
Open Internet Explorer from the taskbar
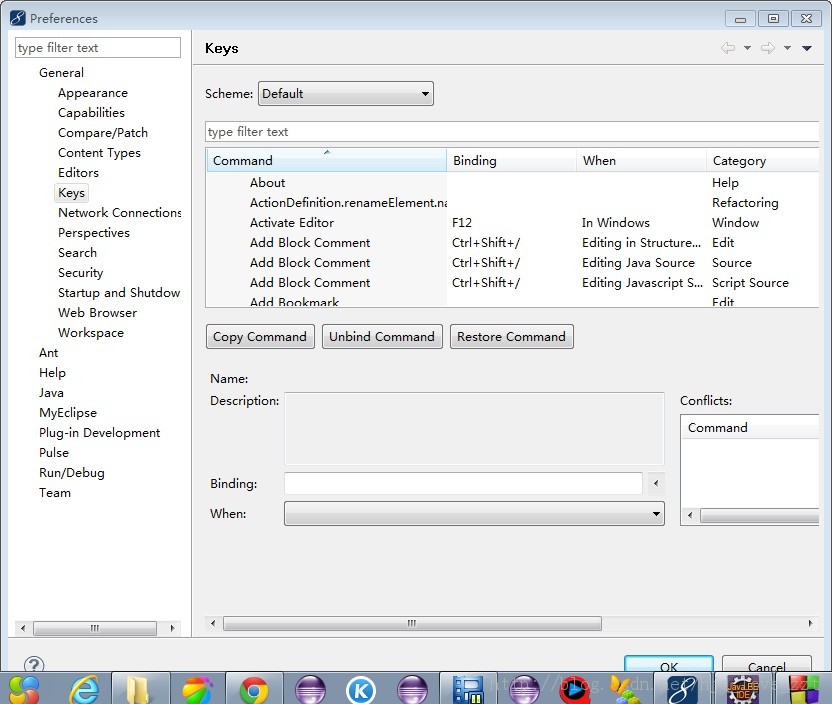click(x=83, y=688)
